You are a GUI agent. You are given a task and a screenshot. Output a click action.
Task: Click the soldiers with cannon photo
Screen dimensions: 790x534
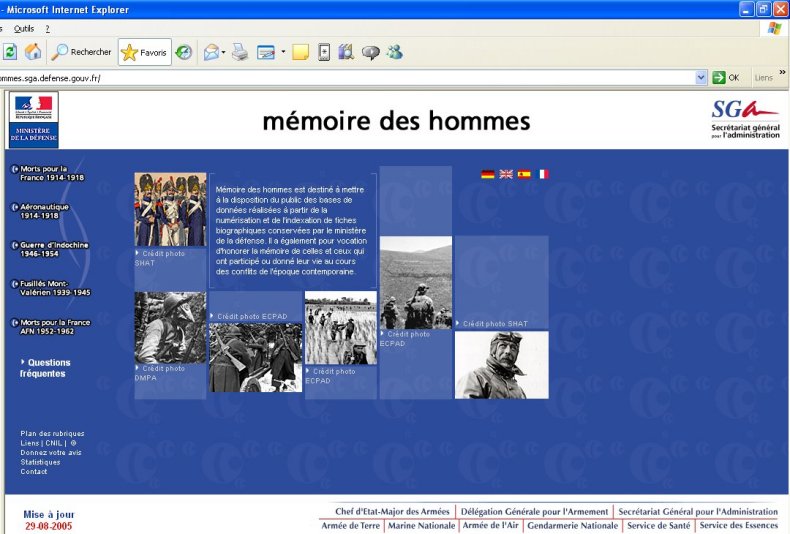[x=255, y=357]
